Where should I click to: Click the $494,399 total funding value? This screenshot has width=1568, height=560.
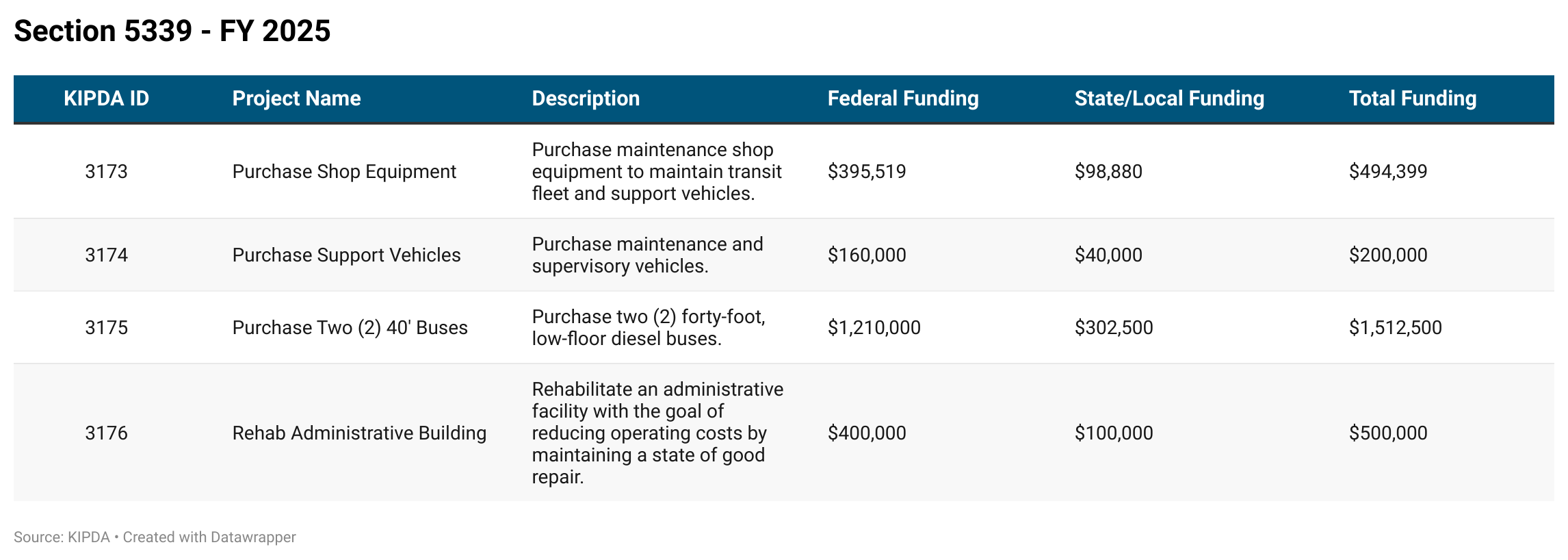1388,171
